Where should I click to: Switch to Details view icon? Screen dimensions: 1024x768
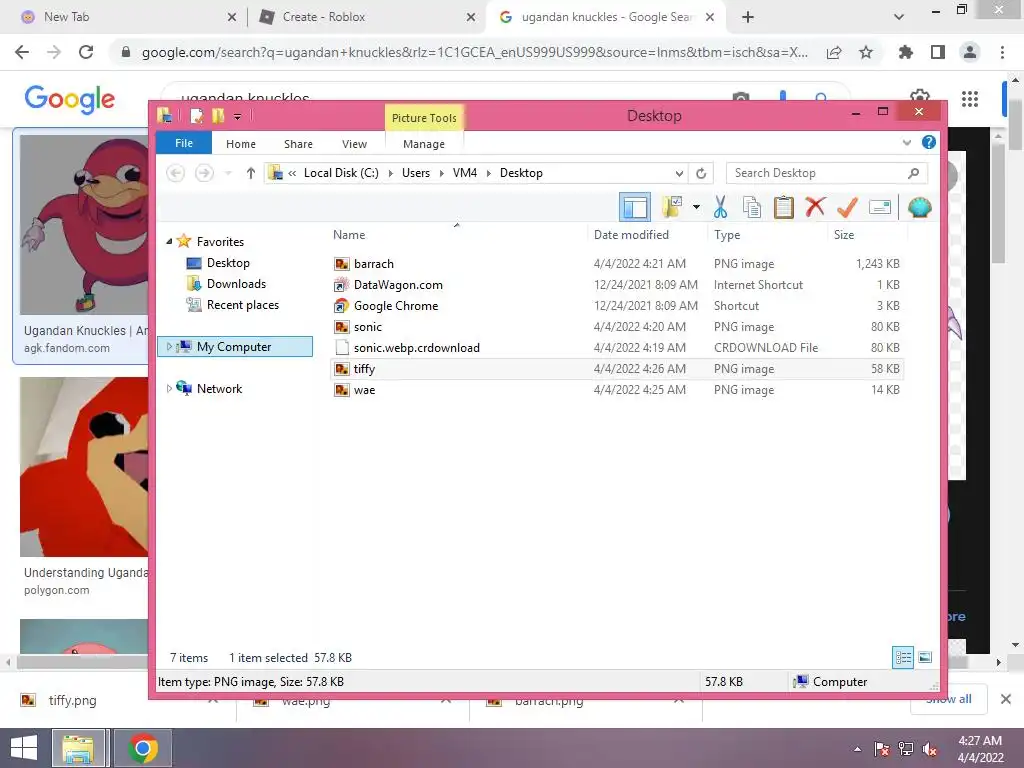coord(903,658)
